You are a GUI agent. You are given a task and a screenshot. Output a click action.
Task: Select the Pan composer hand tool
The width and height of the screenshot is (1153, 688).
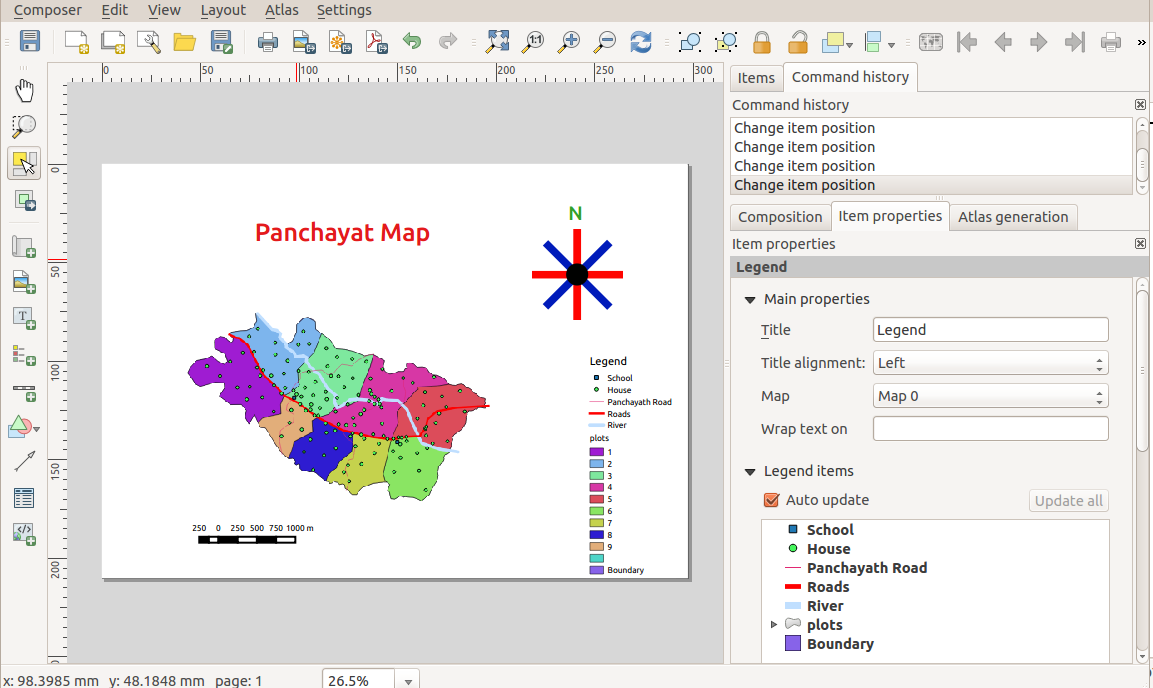[24, 91]
